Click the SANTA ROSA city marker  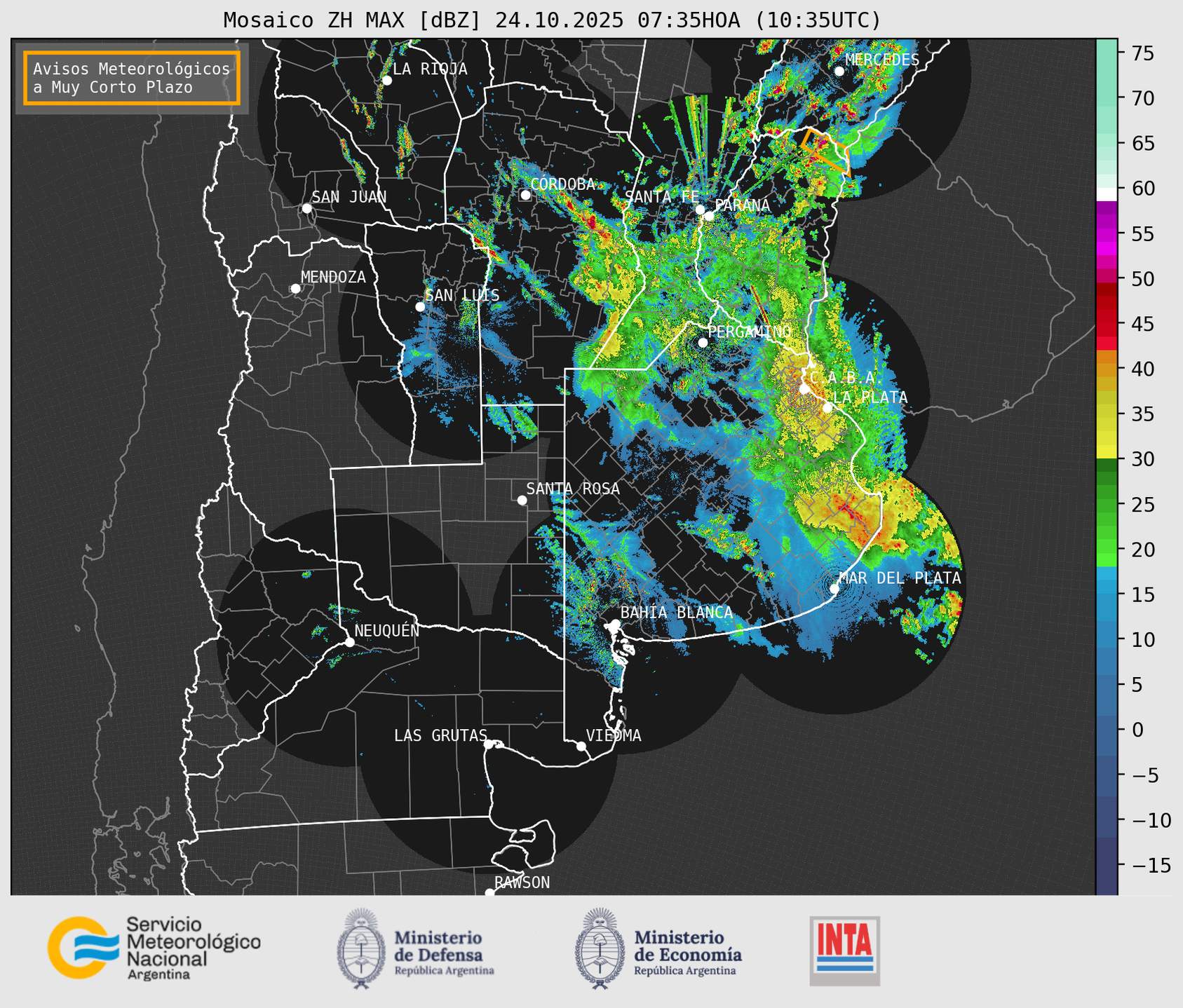coord(522,500)
